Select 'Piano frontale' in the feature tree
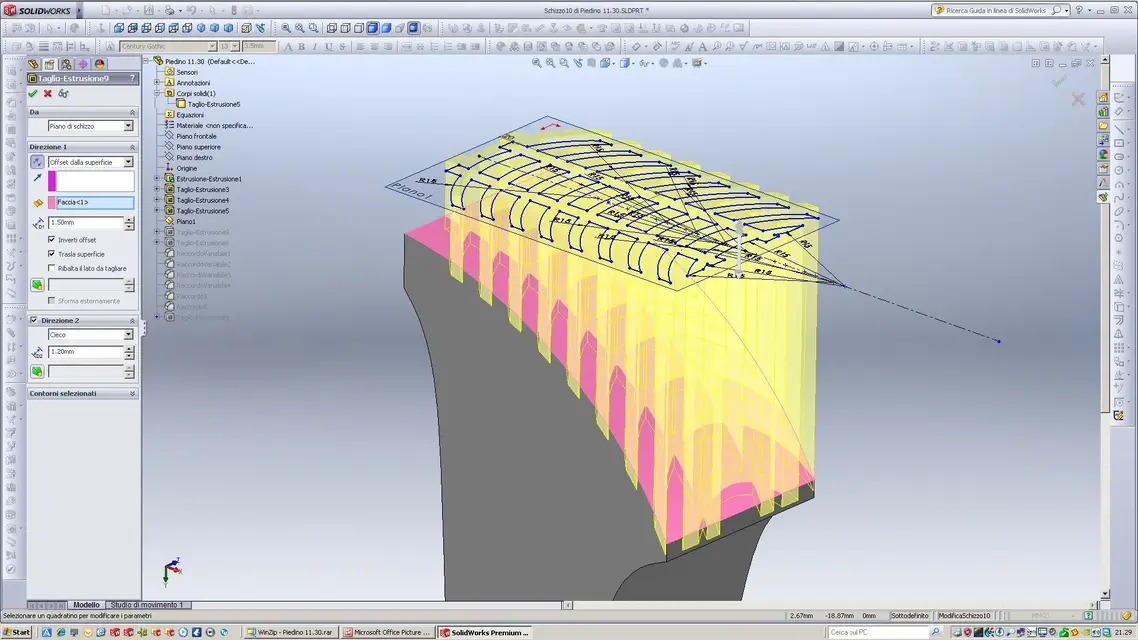This screenshot has height=640, width=1138. point(196,136)
